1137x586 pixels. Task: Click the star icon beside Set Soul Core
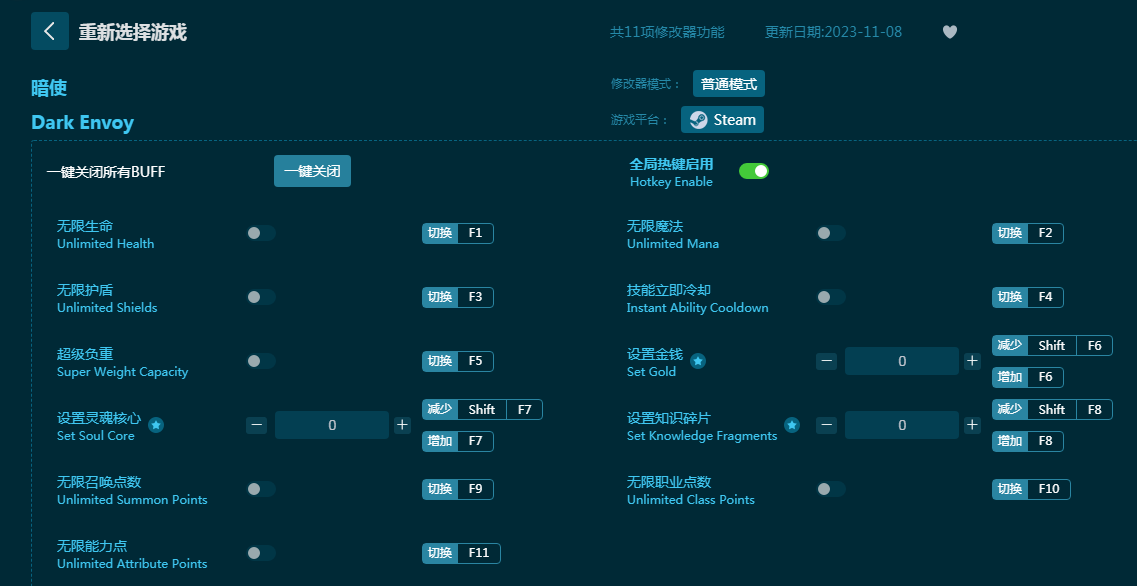[x=156, y=425]
